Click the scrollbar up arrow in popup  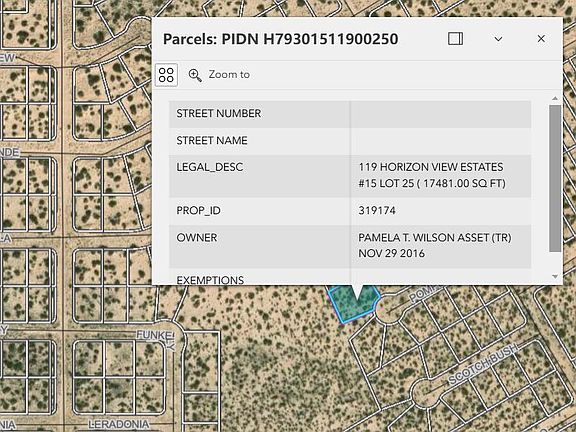point(555,98)
